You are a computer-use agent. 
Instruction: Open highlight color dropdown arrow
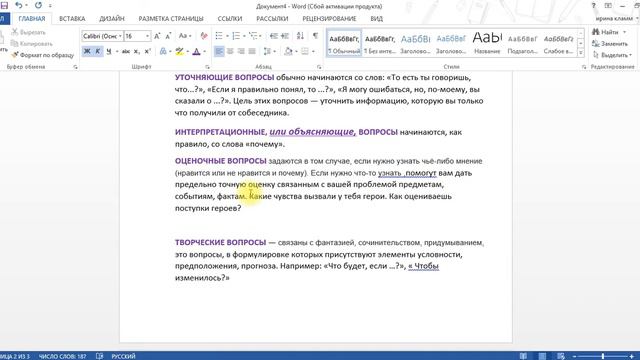click(187, 51)
